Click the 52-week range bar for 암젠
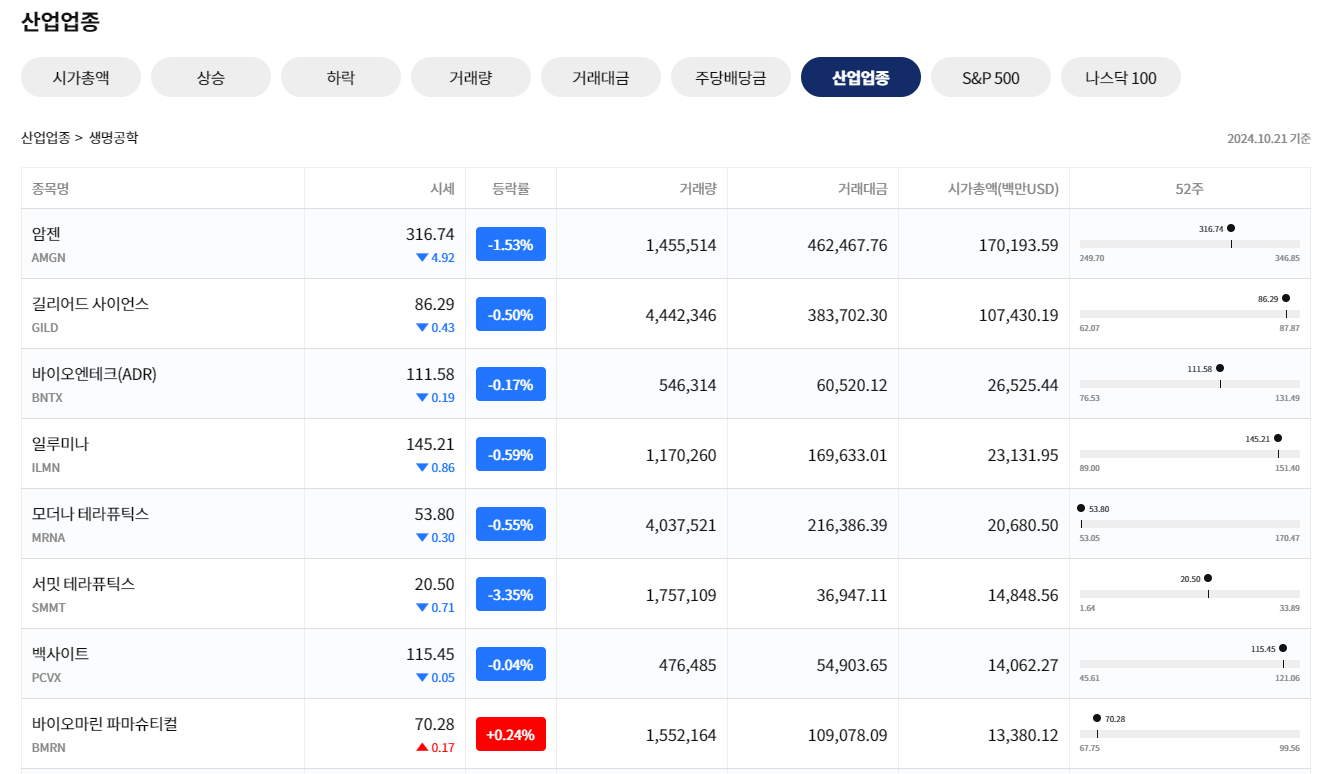 (1190, 244)
